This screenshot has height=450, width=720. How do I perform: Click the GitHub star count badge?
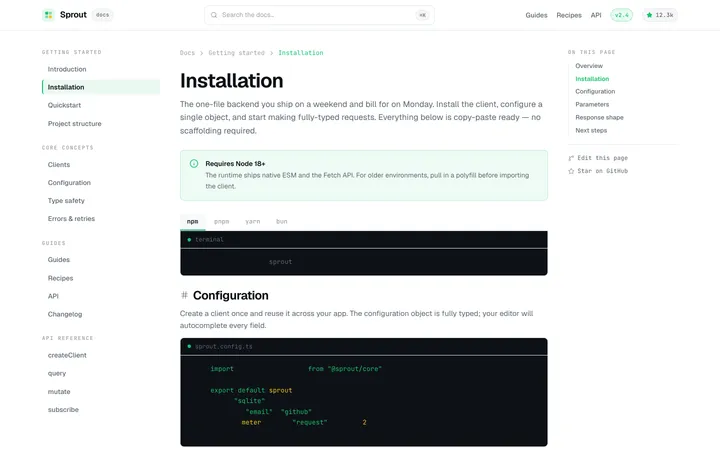[660, 15]
